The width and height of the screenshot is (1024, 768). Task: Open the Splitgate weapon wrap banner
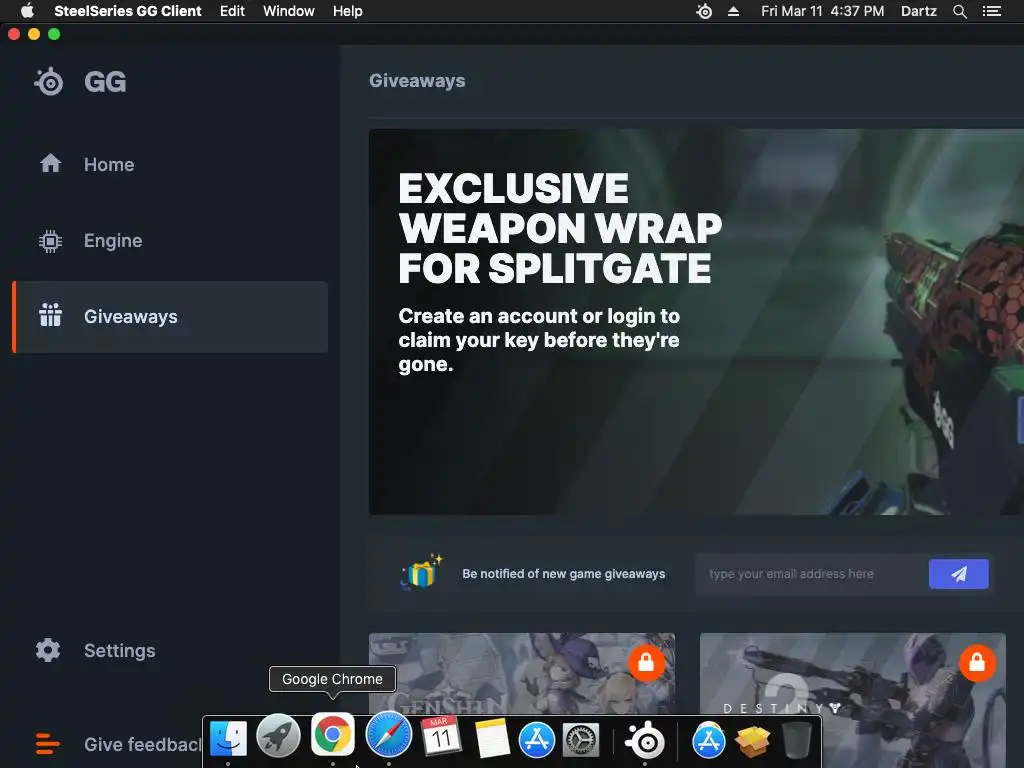click(696, 322)
